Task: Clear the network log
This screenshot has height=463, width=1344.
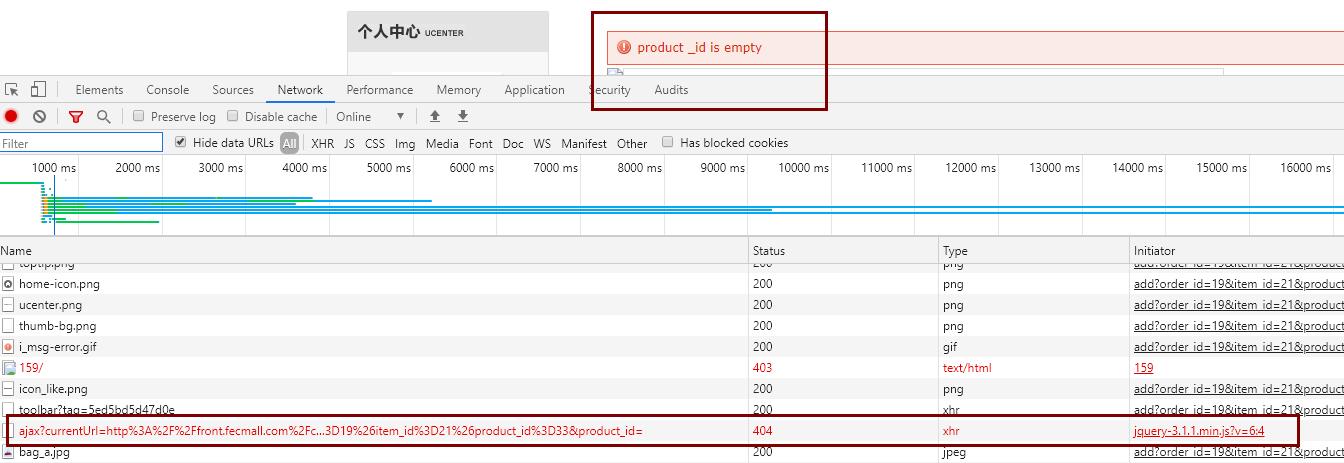Action: pyautogui.click(x=39, y=116)
